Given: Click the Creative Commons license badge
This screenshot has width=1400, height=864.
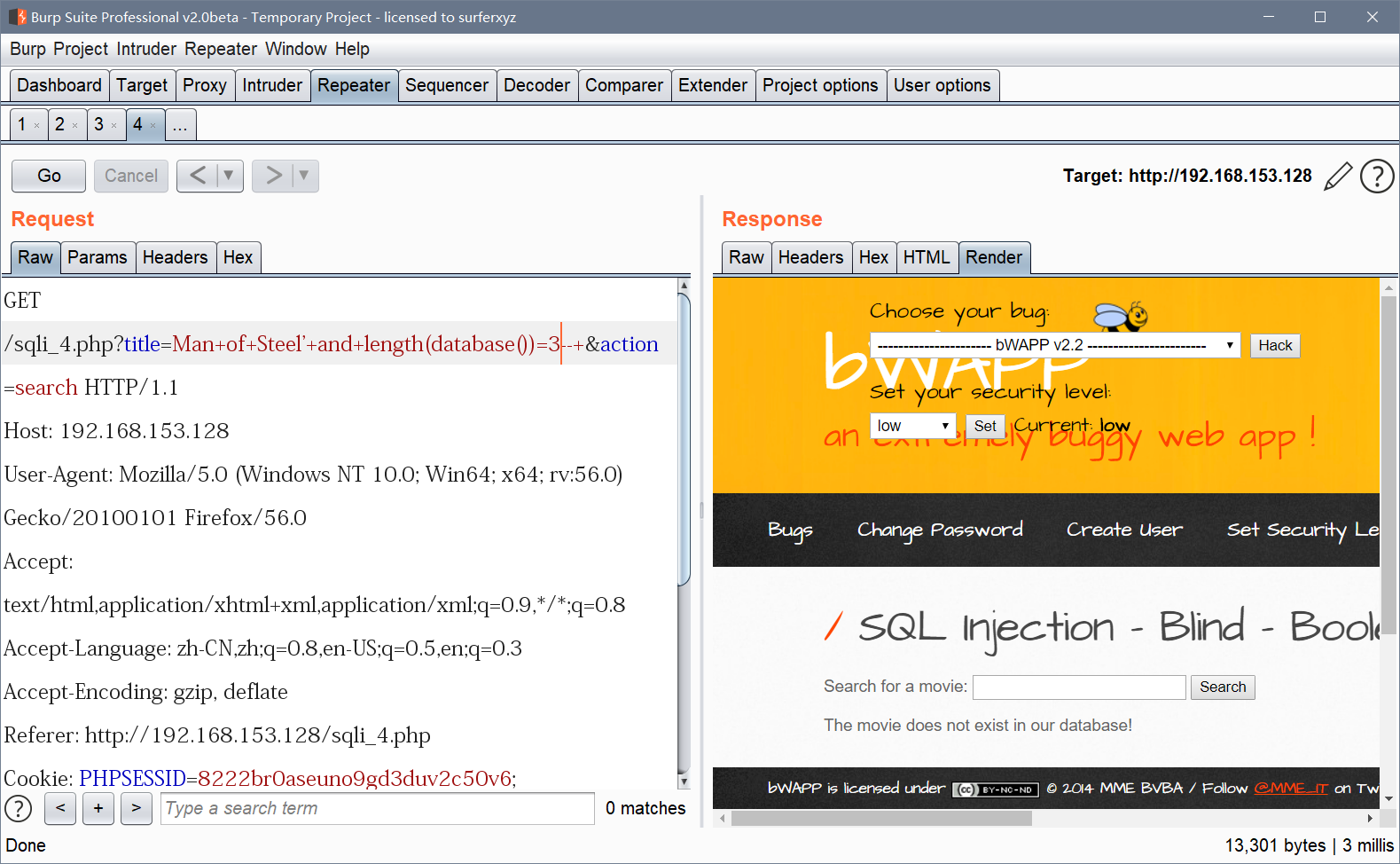Looking at the screenshot, I should click(x=996, y=789).
